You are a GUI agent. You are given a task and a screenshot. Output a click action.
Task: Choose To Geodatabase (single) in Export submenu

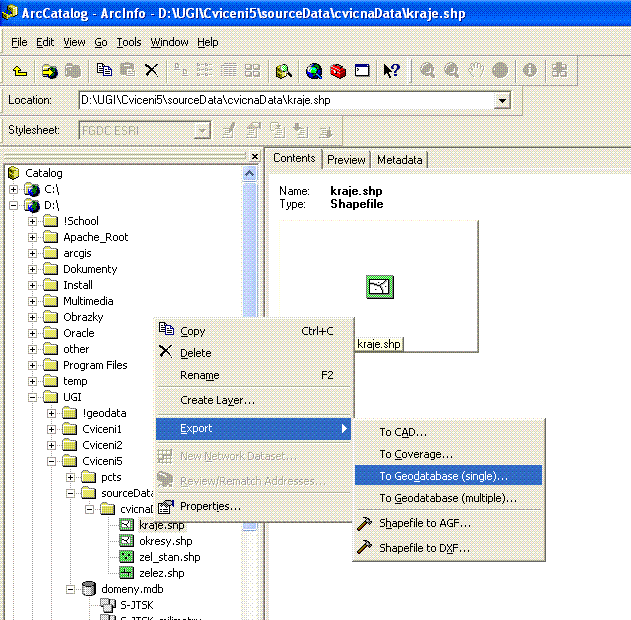[x=448, y=476]
